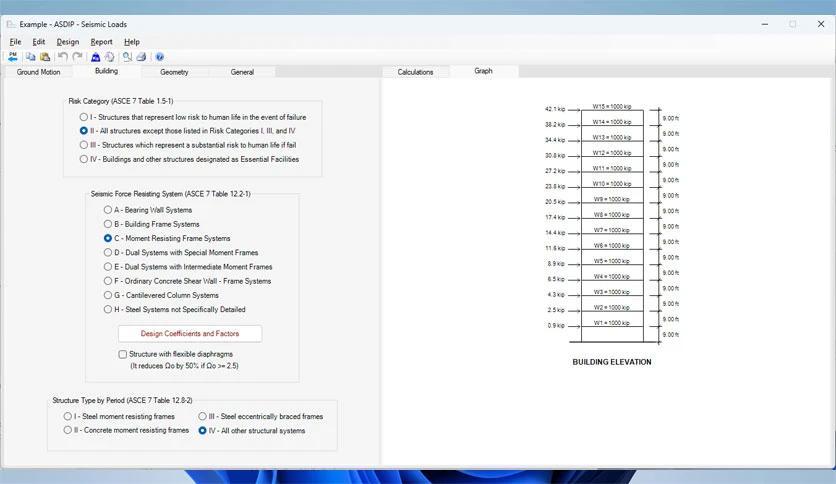
Task: Click the blue Help question-mark icon
Action: click(160, 57)
